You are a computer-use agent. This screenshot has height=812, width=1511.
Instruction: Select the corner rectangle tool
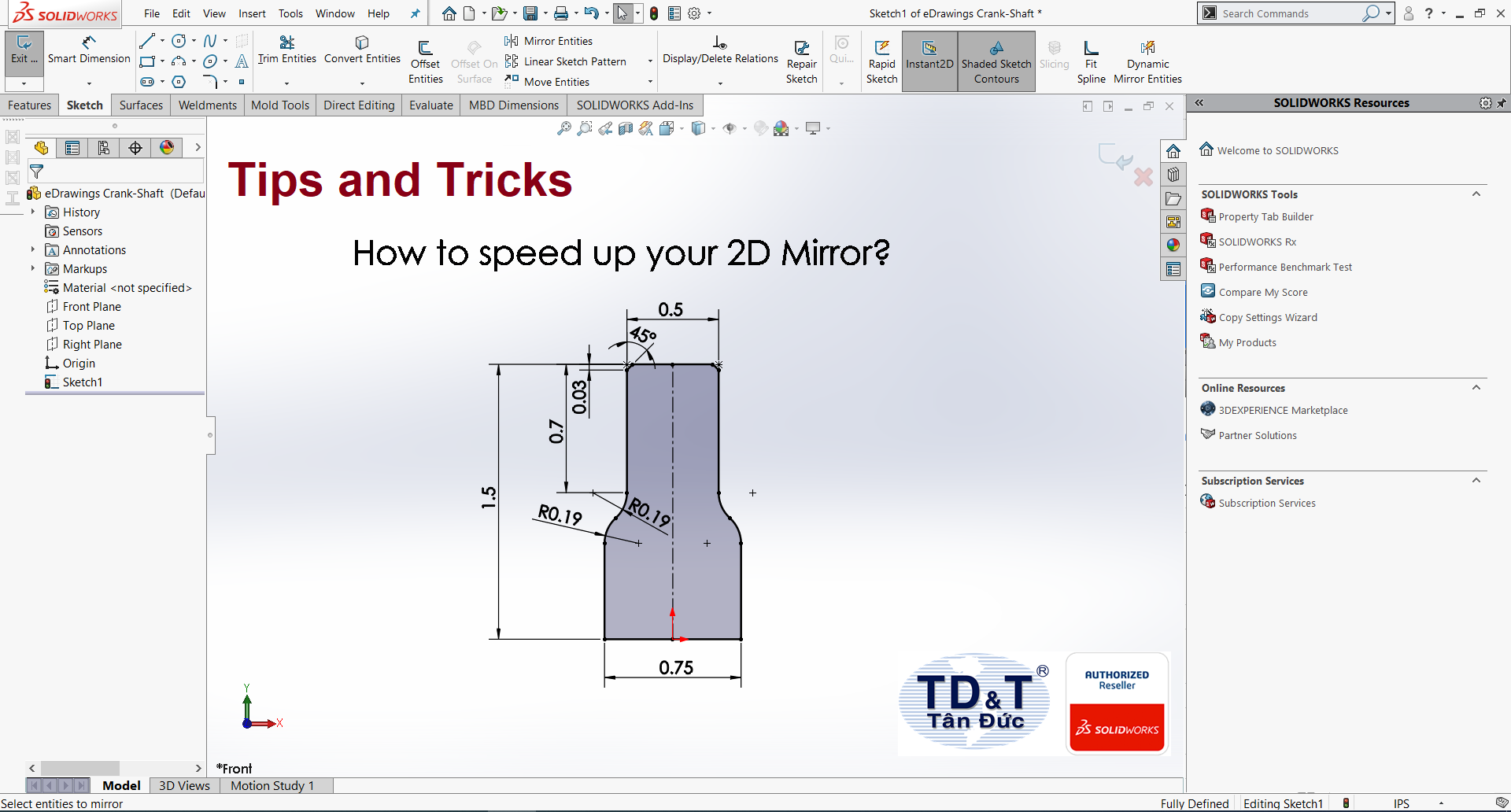coord(147,61)
